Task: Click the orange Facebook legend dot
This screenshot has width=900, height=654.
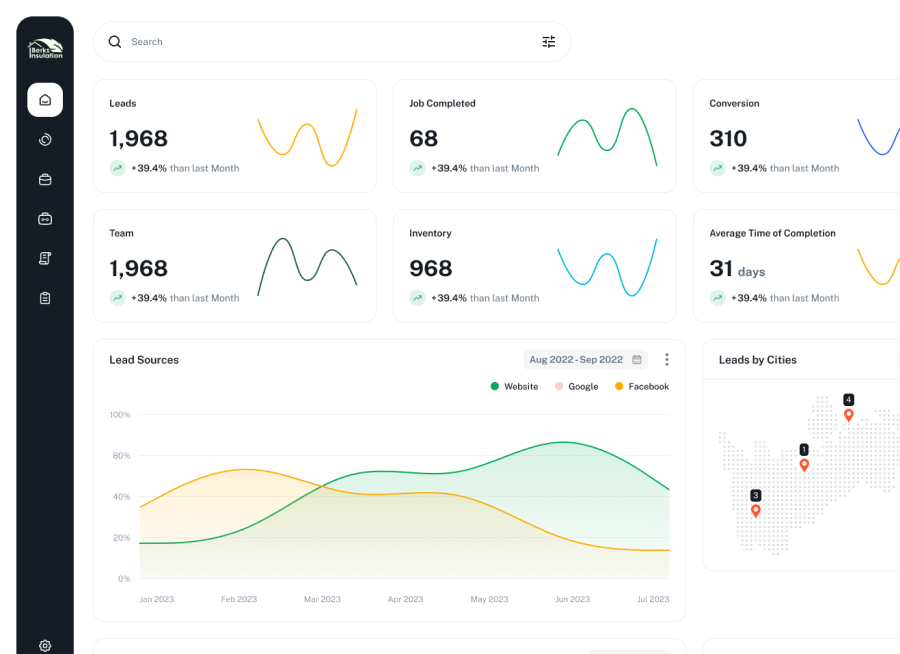Action: [619, 386]
